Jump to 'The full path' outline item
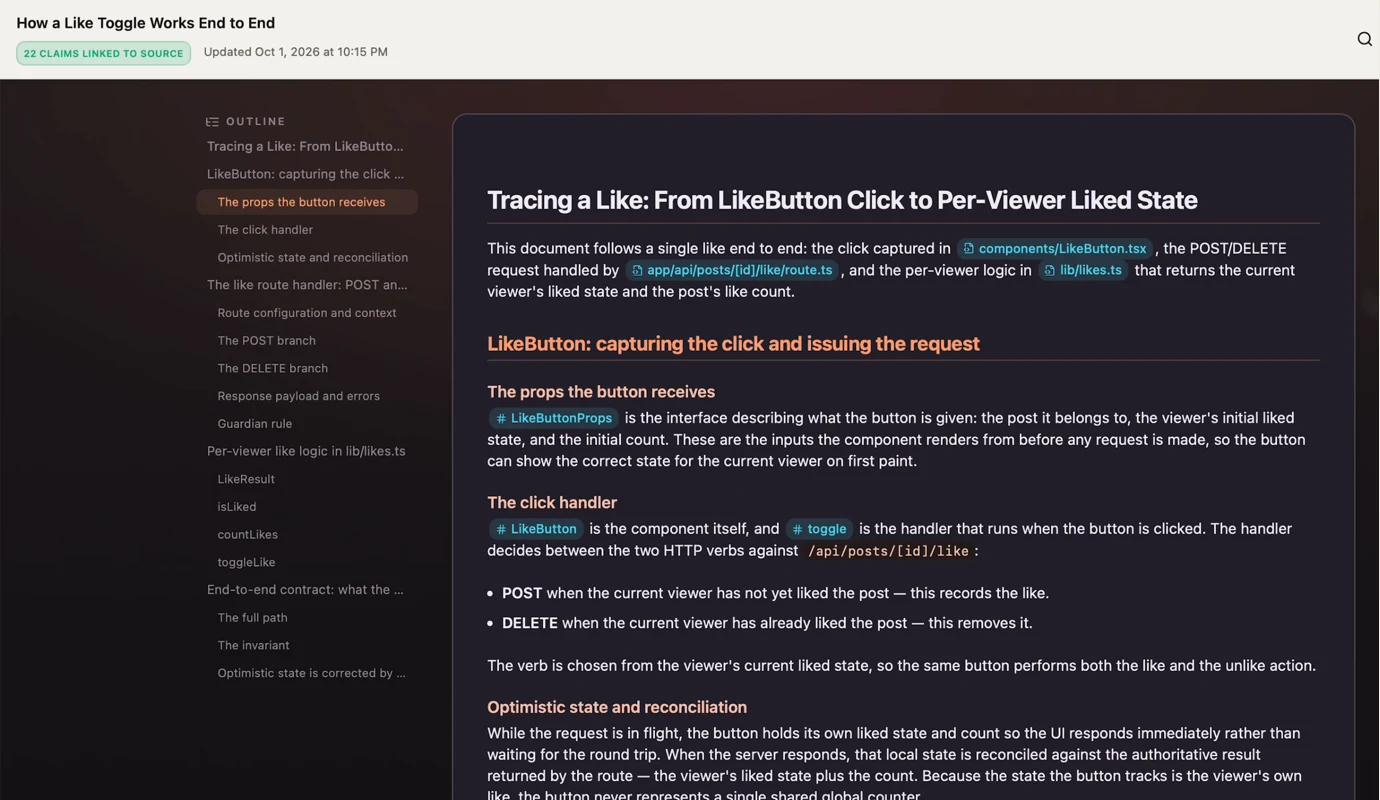The height and width of the screenshot is (800, 1380). 252,618
